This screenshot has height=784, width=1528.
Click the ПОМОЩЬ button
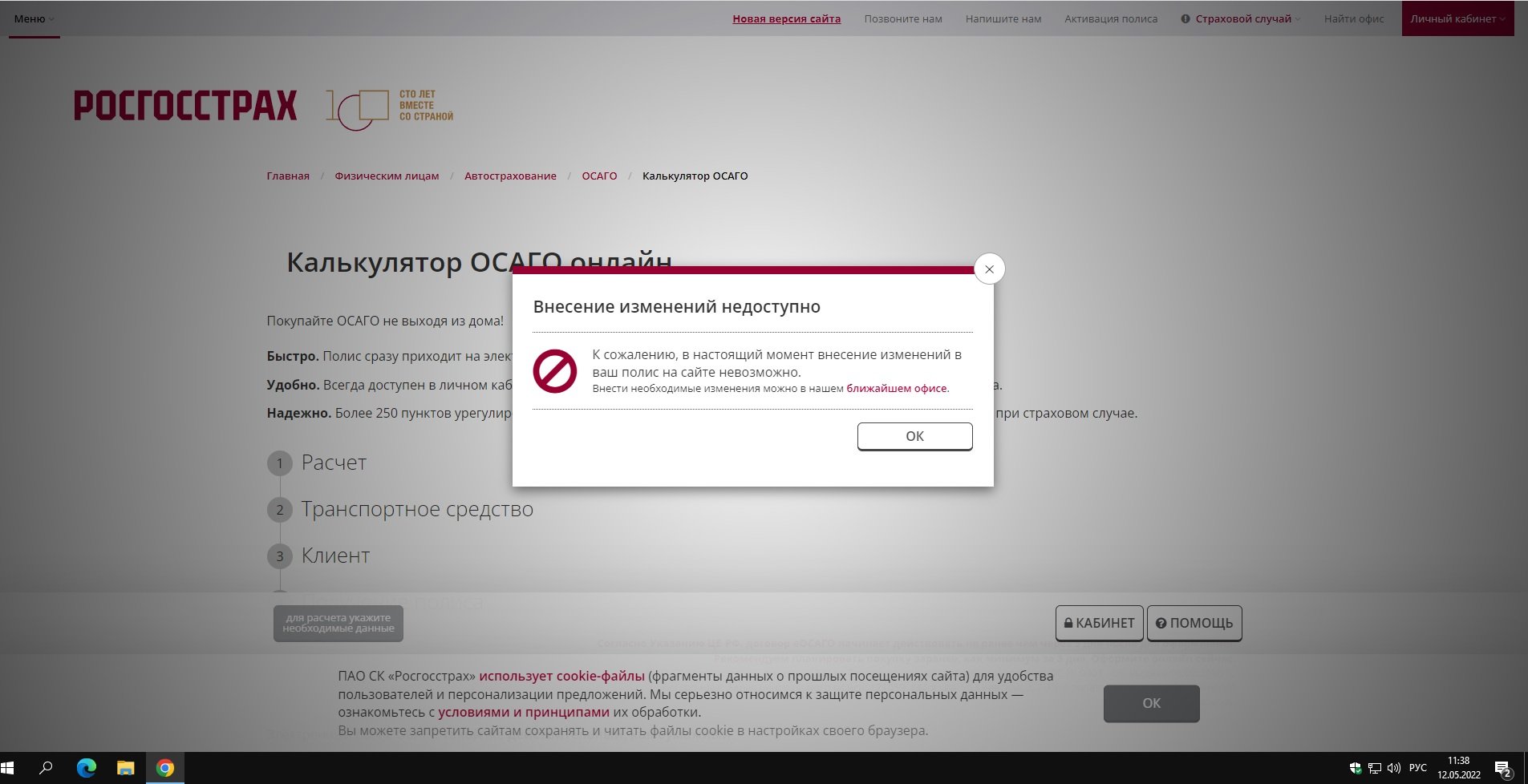1194,623
